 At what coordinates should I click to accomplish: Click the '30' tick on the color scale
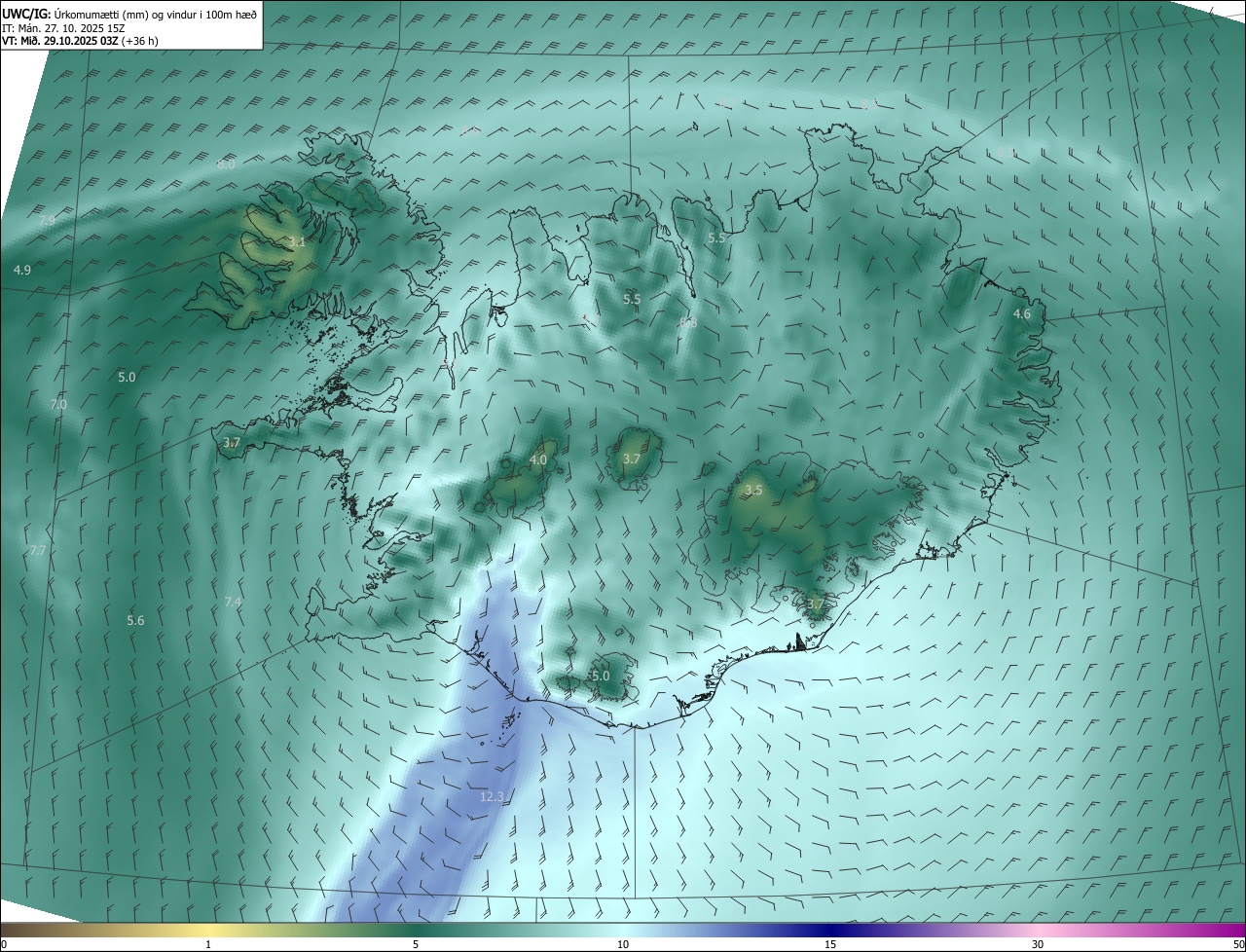pyautogui.click(x=1038, y=944)
